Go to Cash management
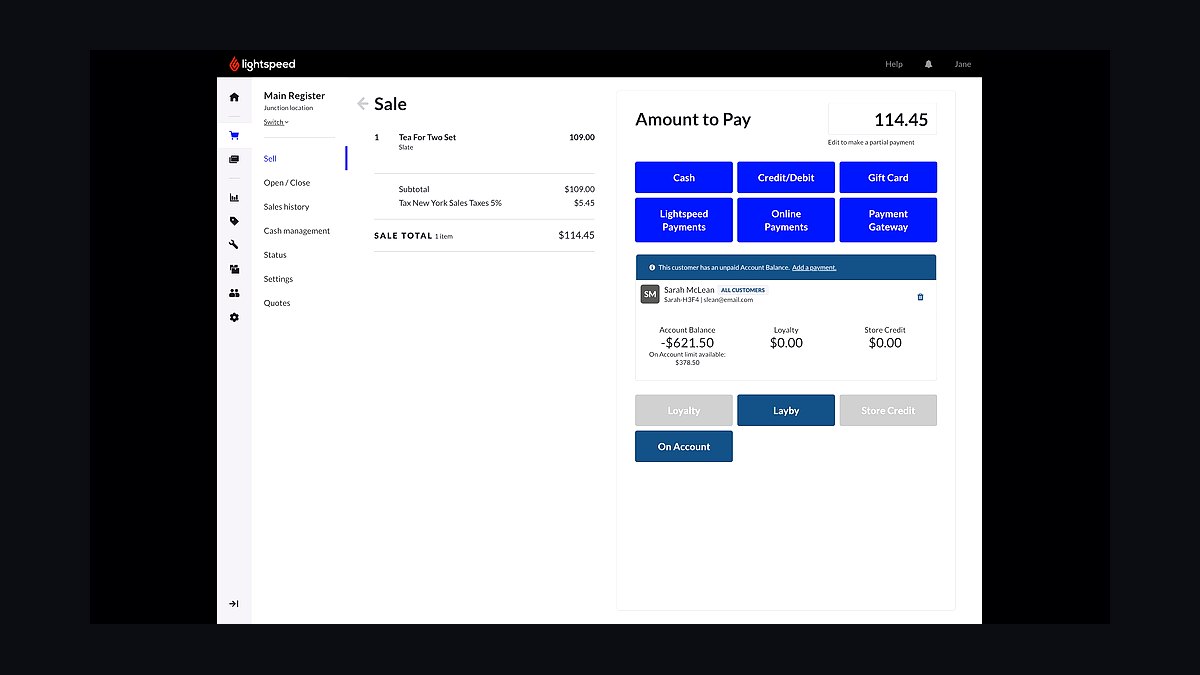This screenshot has width=1200, height=675. 297,231
